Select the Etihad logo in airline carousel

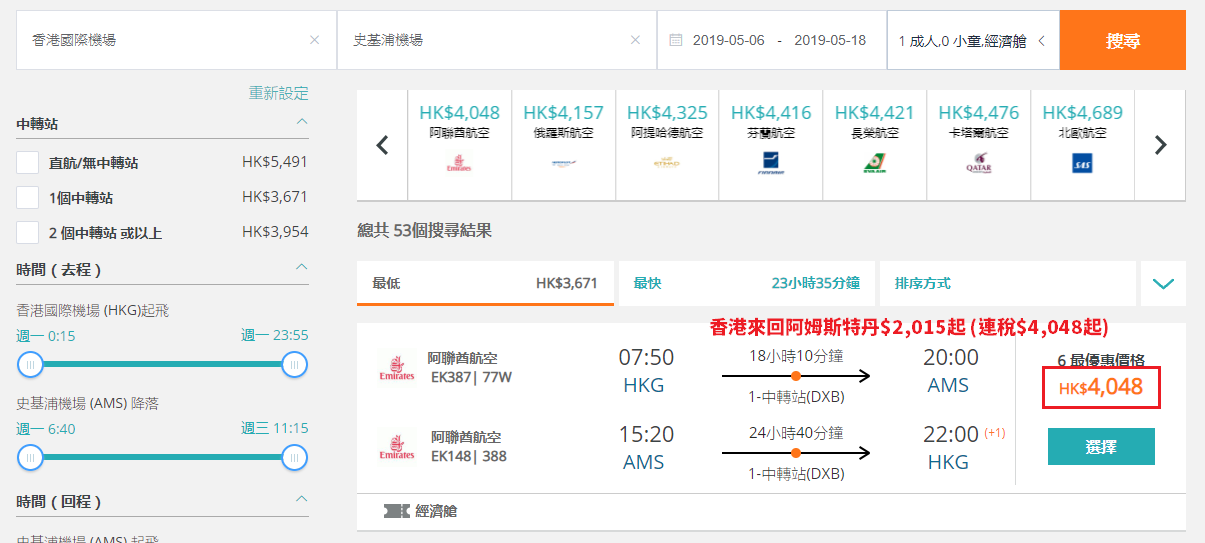[x=667, y=163]
